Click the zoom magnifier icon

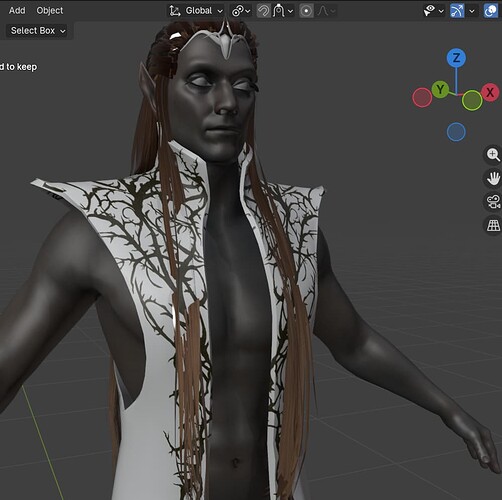click(x=493, y=155)
